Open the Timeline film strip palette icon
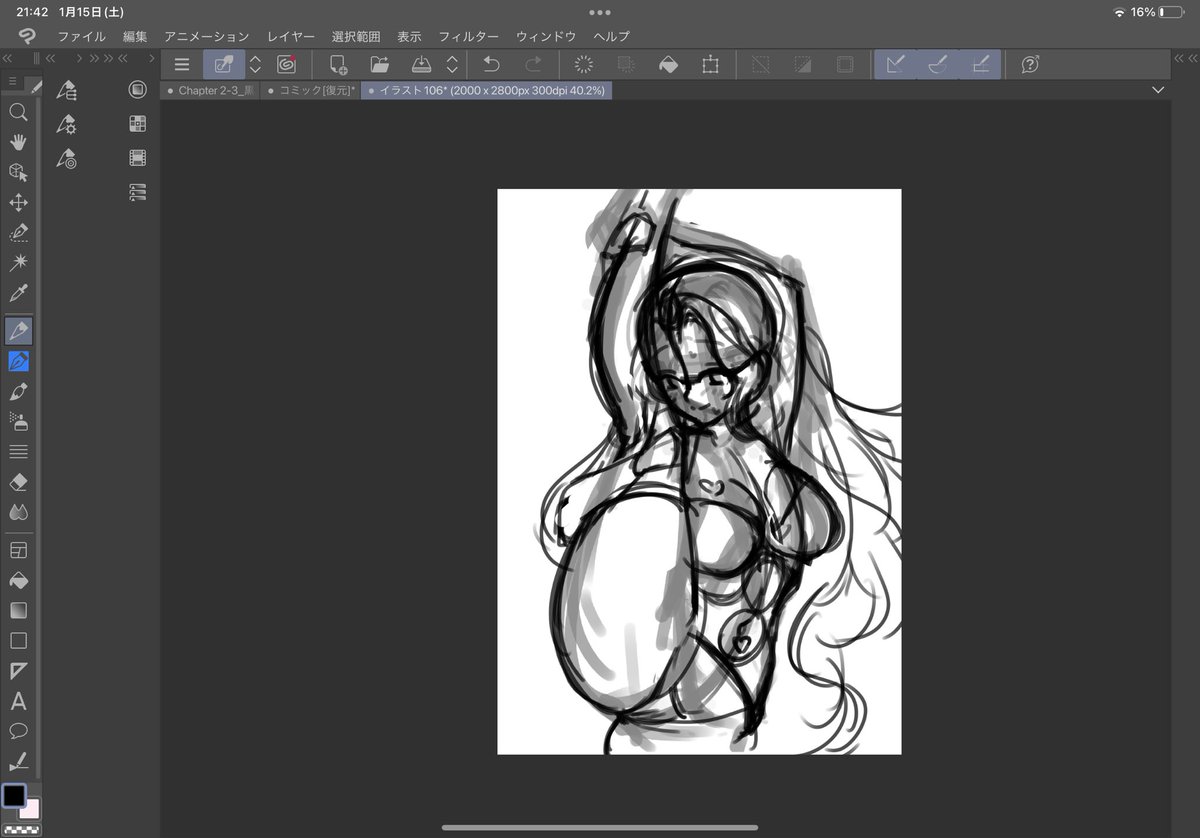Screen dimensions: 1200x838 [x=138, y=158]
